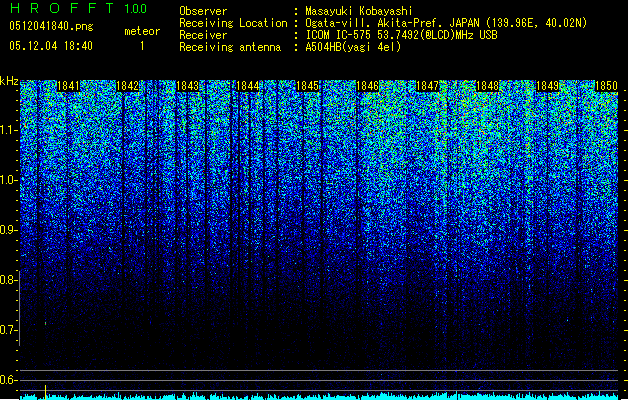Click the 0.6 kHz axis label
The image size is (629, 400).
pyautogui.click(x=8, y=380)
